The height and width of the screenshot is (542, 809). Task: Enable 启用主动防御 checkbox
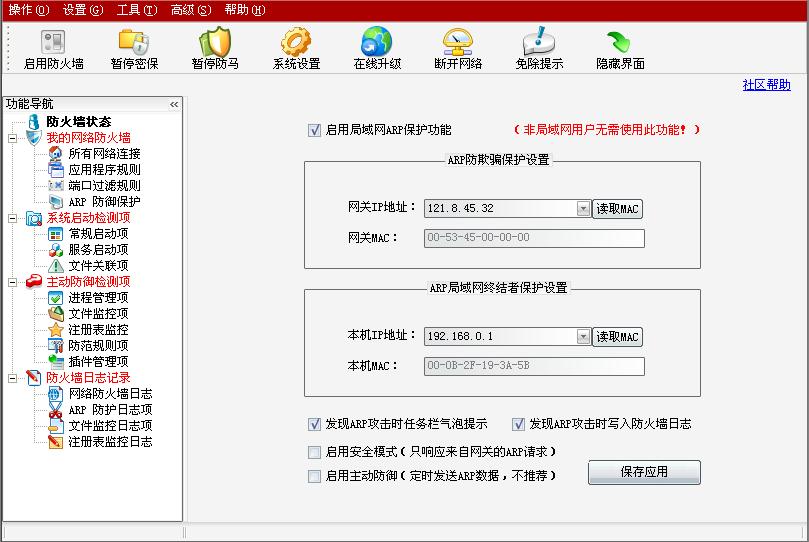(315, 477)
